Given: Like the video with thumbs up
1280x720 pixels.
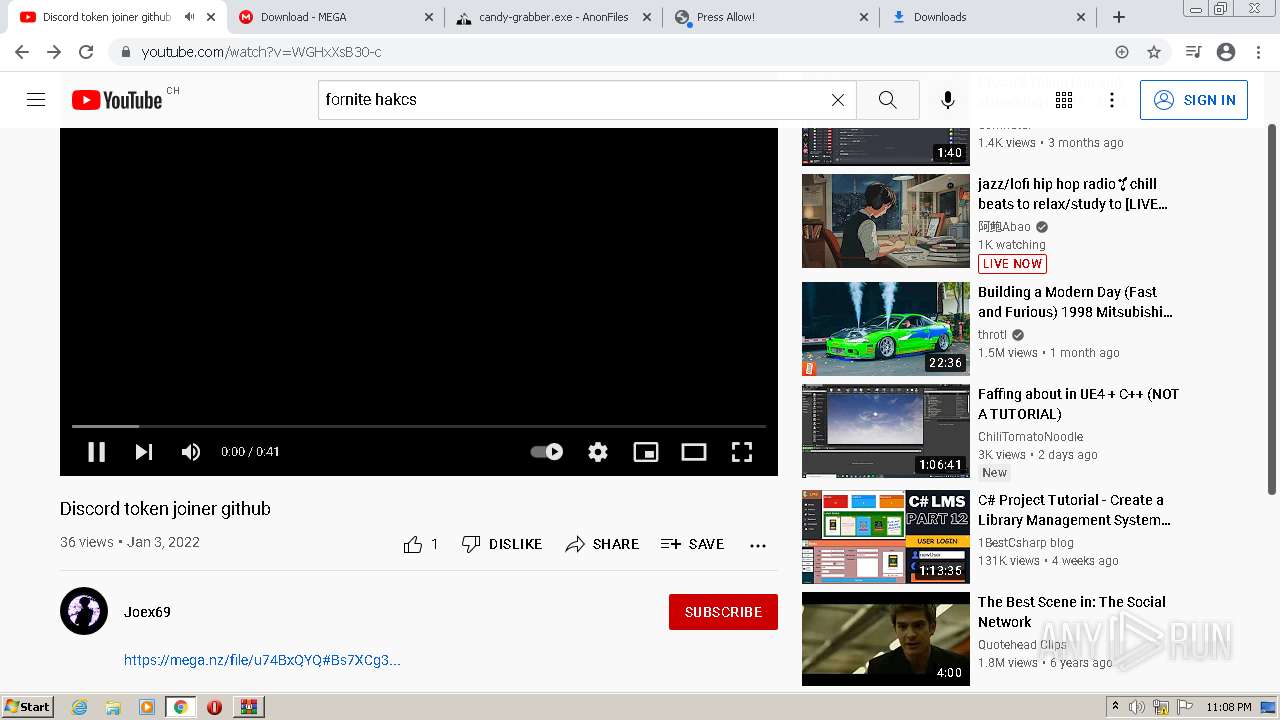Looking at the screenshot, I should click(x=420, y=544).
